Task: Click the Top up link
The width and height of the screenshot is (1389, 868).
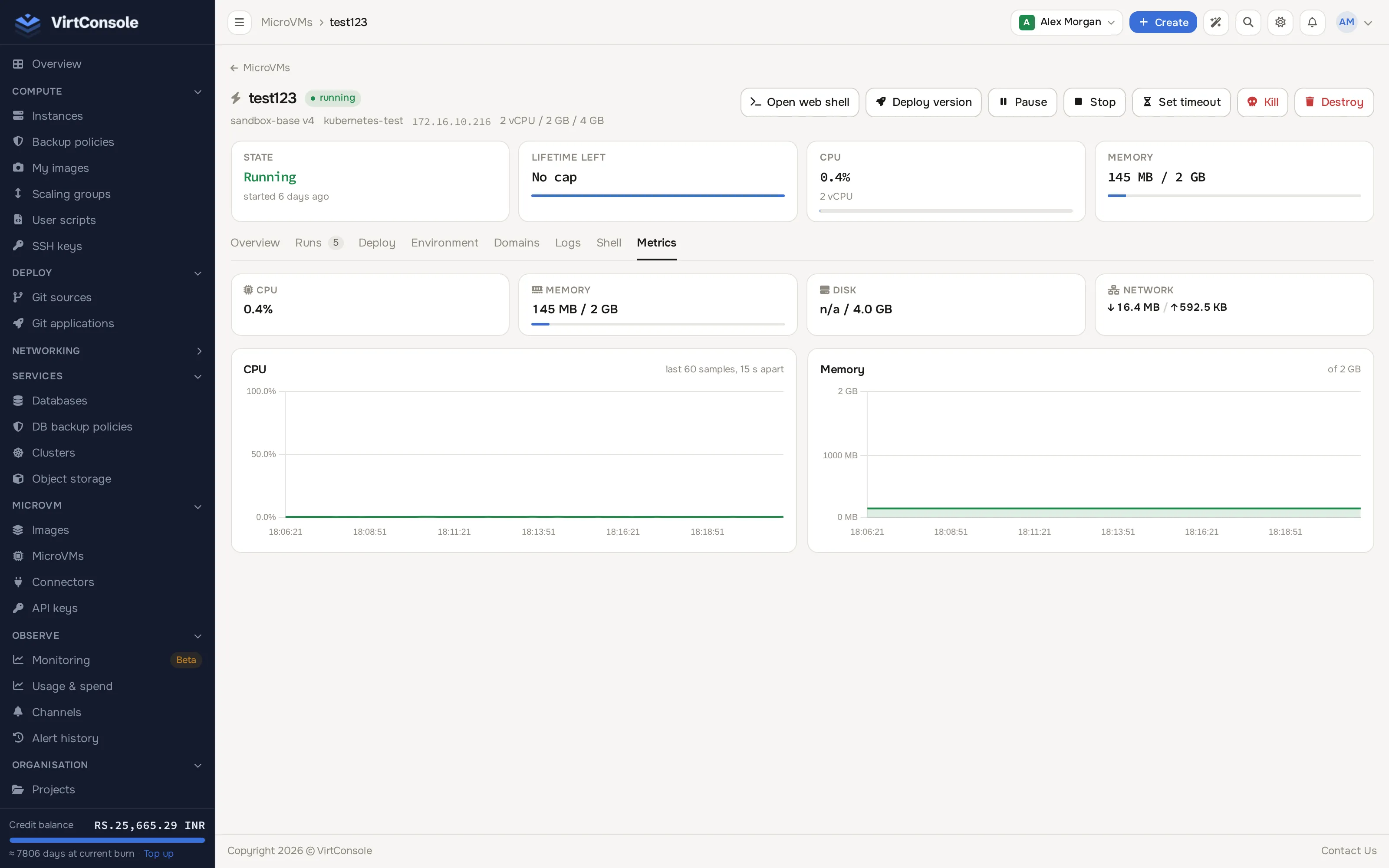Action: (158, 853)
